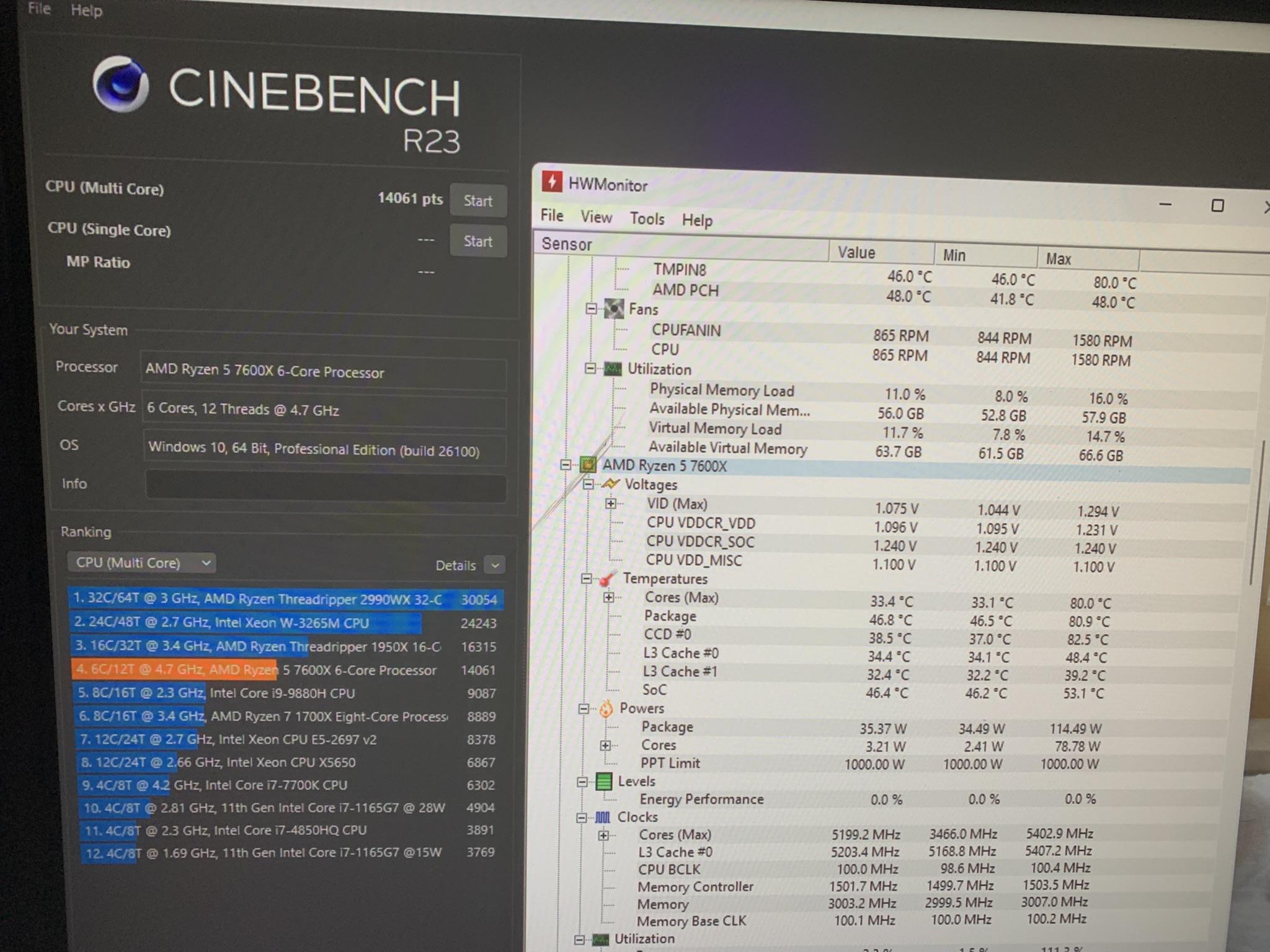This screenshot has width=1270, height=952.
Task: Expand the Cores (Max) clocks sub-node
Action: pyautogui.click(x=603, y=835)
